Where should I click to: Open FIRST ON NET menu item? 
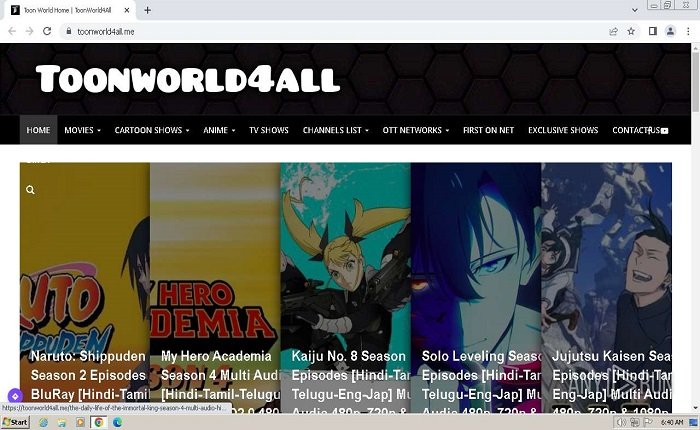488,130
